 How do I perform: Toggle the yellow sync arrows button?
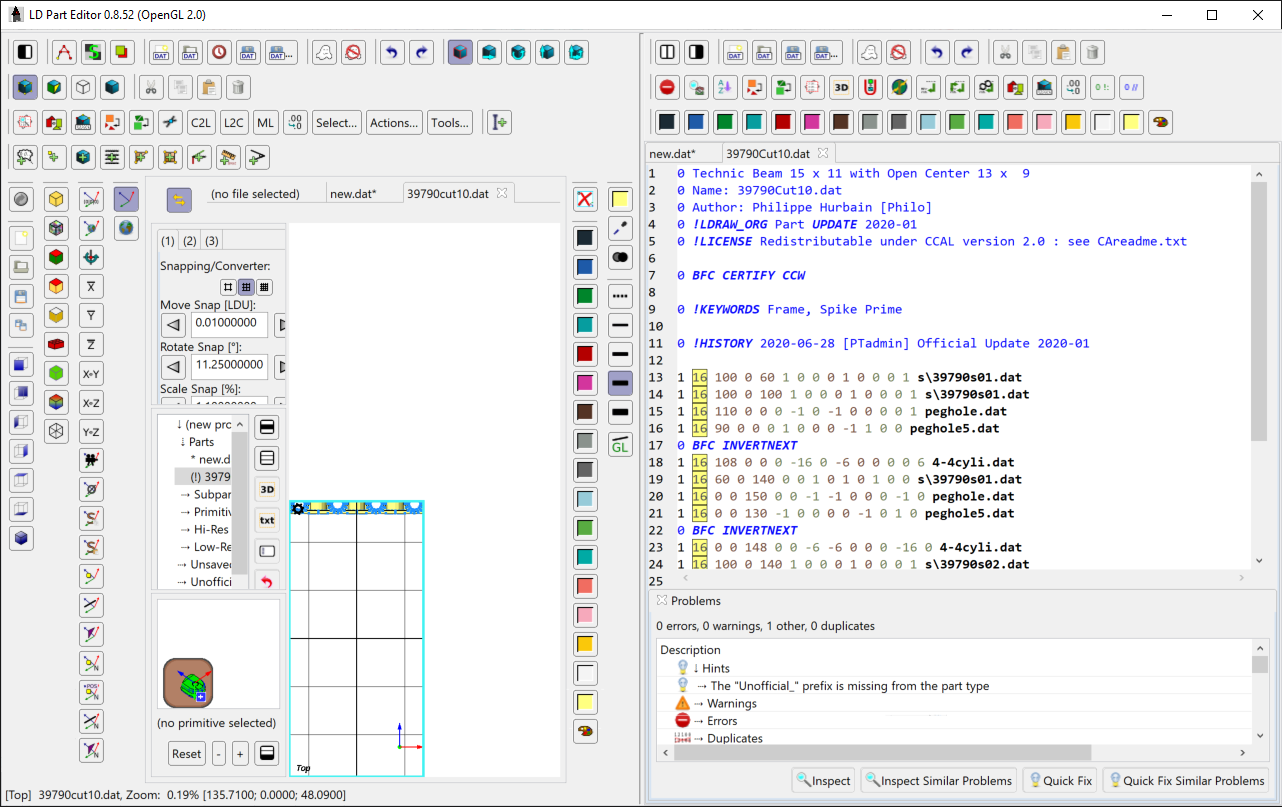pyautogui.click(x=179, y=200)
